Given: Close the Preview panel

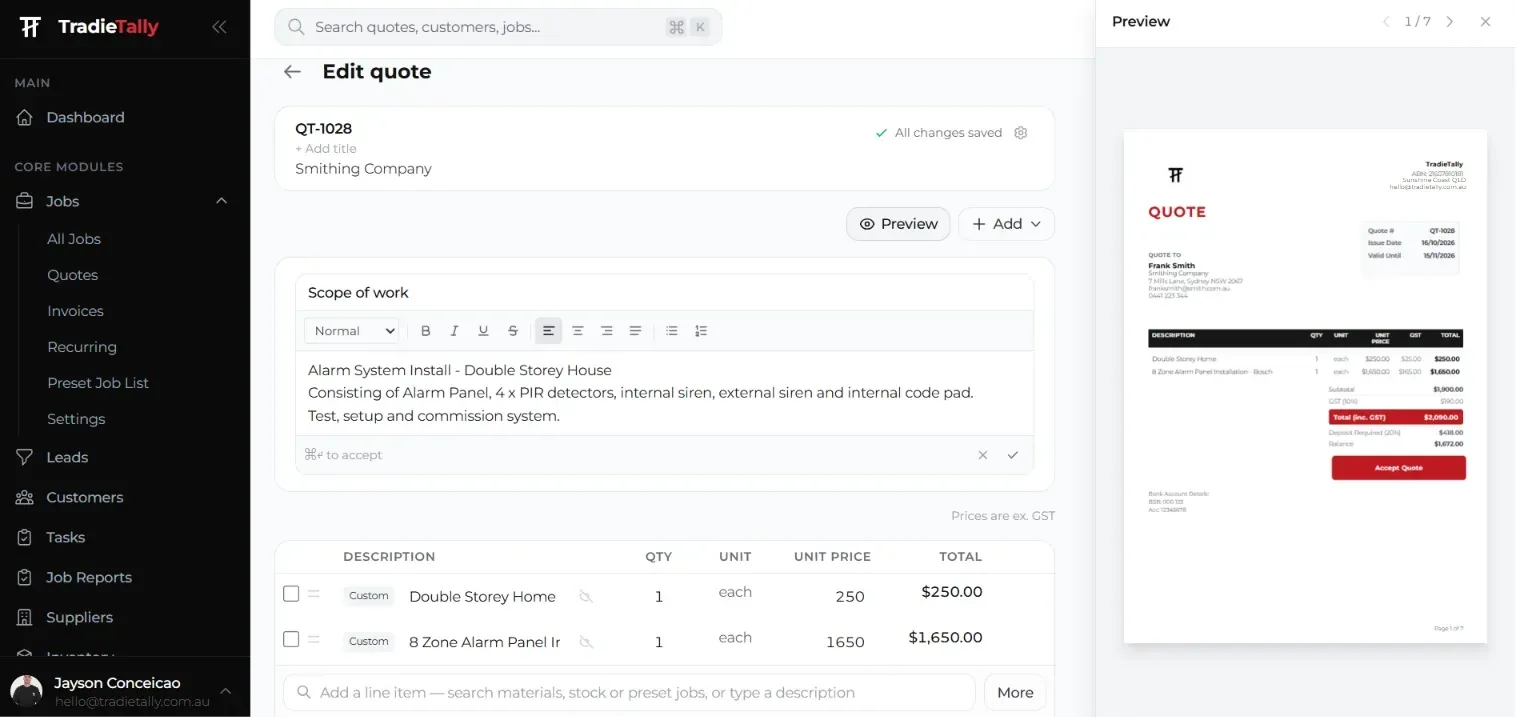Looking at the screenshot, I should pyautogui.click(x=1486, y=22).
